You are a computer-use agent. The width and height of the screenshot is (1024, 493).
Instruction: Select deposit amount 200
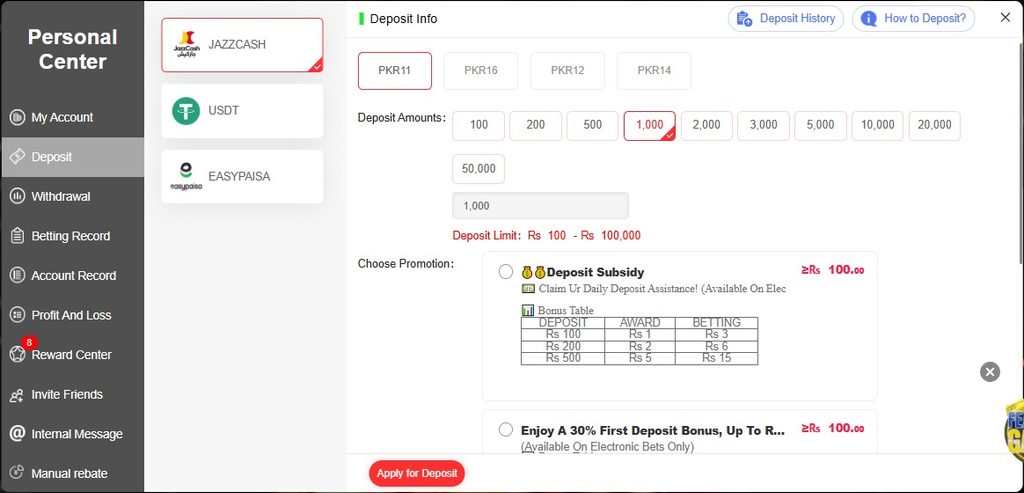point(536,125)
